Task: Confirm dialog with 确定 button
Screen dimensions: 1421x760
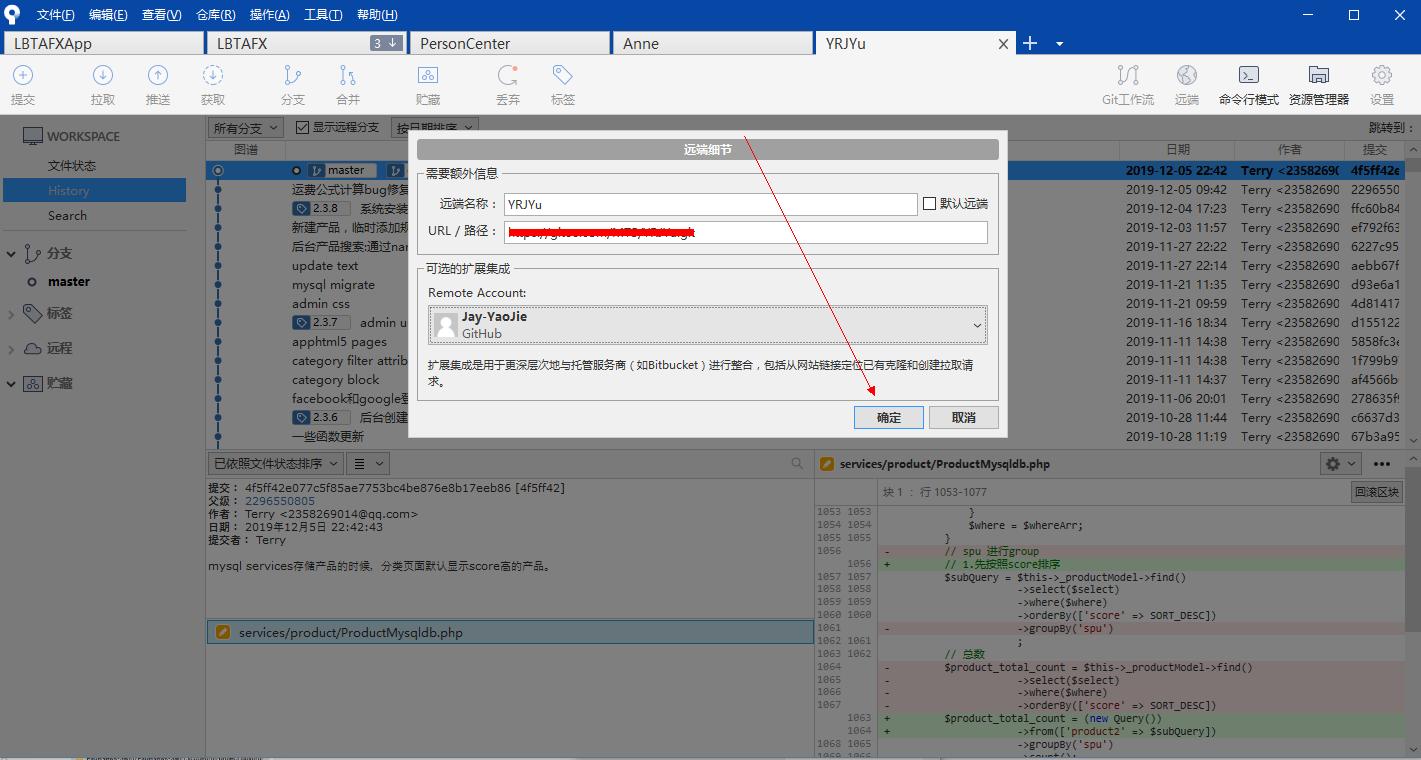Action: pos(889,417)
